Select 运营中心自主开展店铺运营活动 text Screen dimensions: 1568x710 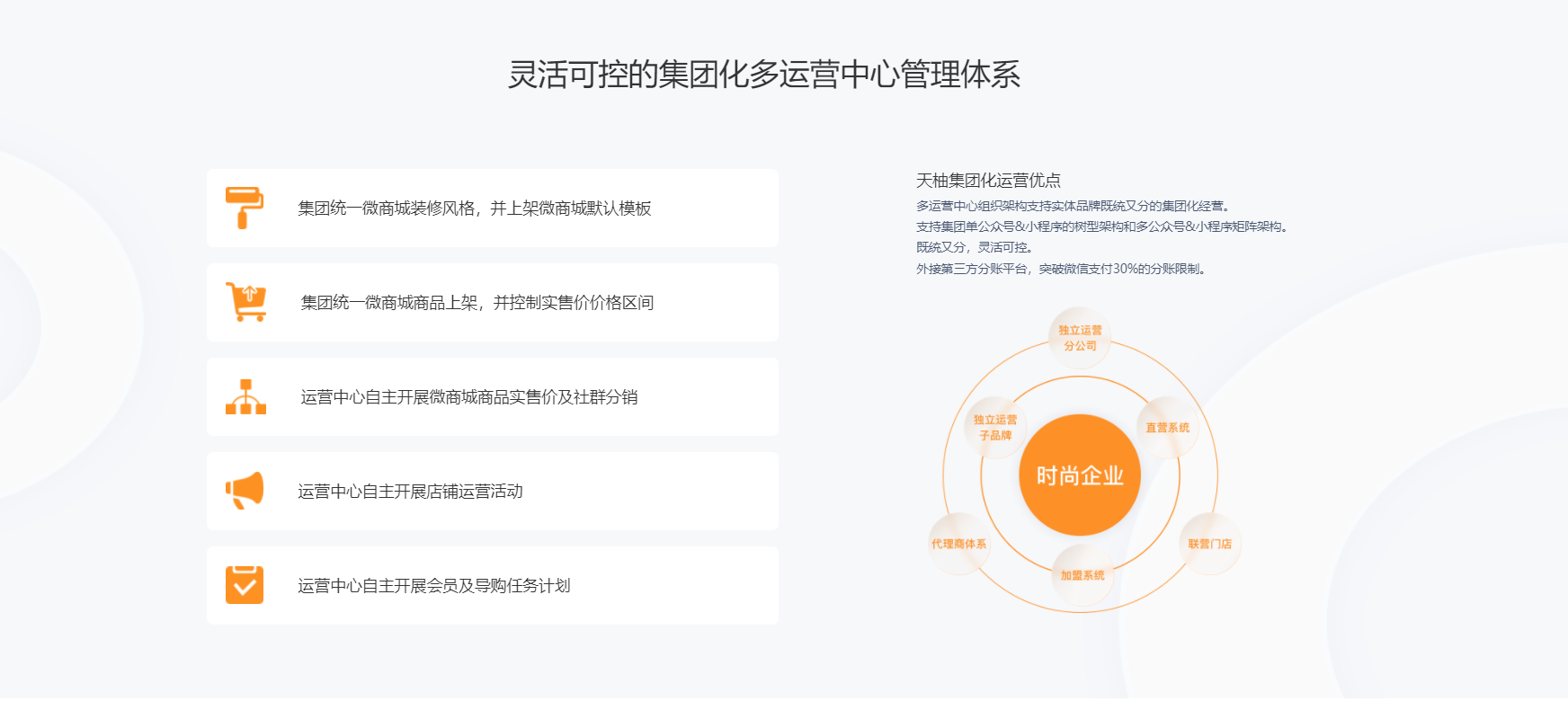[411, 492]
